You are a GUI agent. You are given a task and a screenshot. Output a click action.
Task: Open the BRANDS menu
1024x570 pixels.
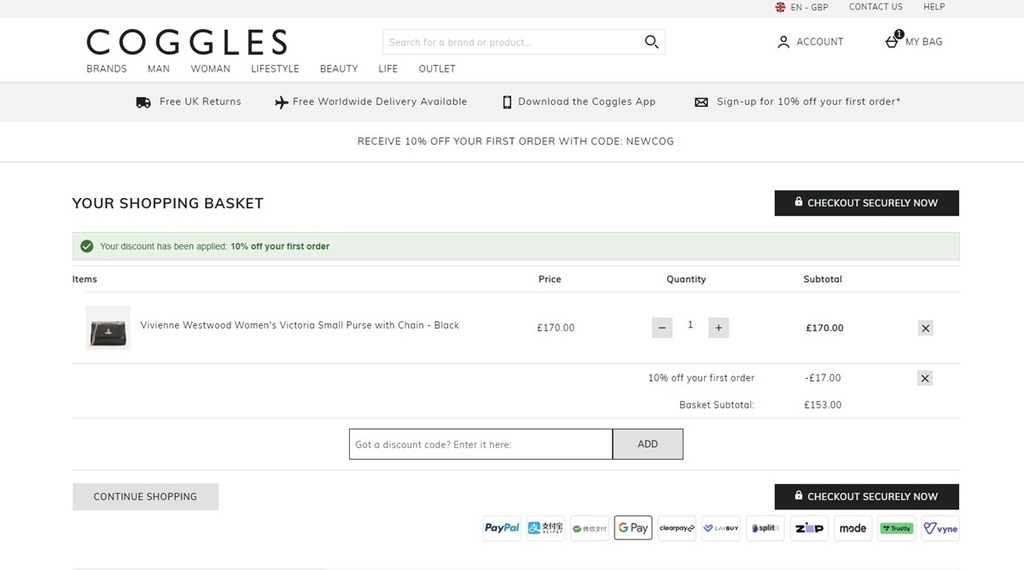coord(106,69)
